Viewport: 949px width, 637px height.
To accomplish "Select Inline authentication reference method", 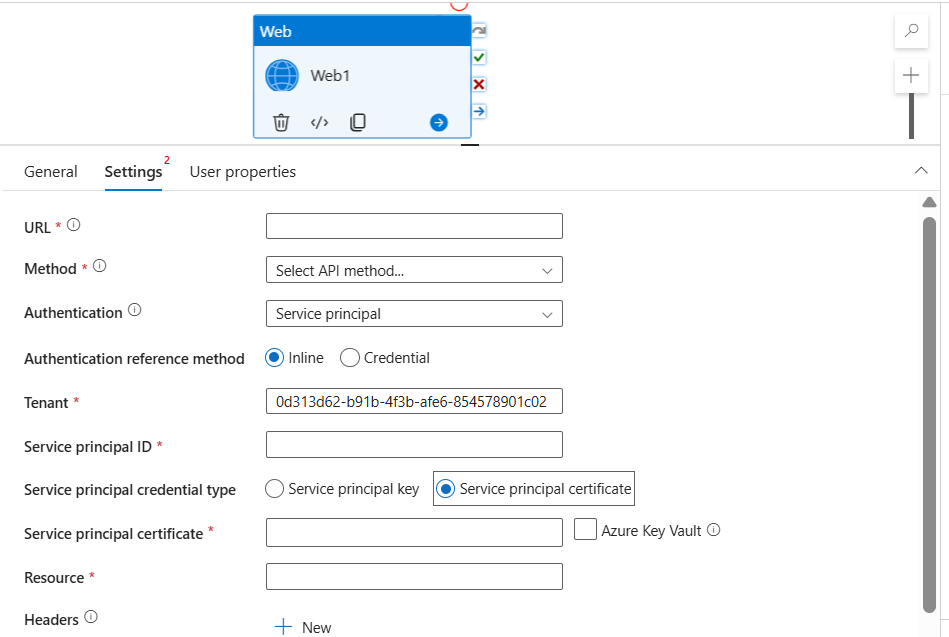I will [275, 358].
